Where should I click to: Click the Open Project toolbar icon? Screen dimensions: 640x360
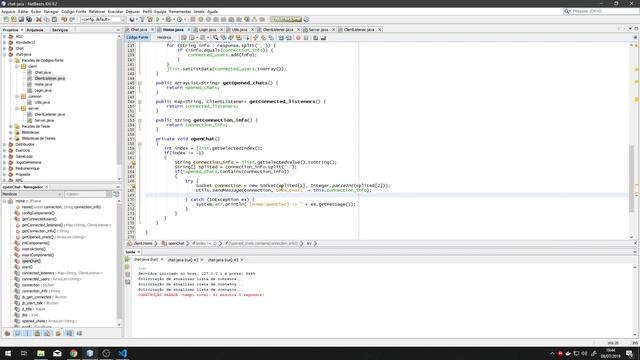(x=21, y=20)
